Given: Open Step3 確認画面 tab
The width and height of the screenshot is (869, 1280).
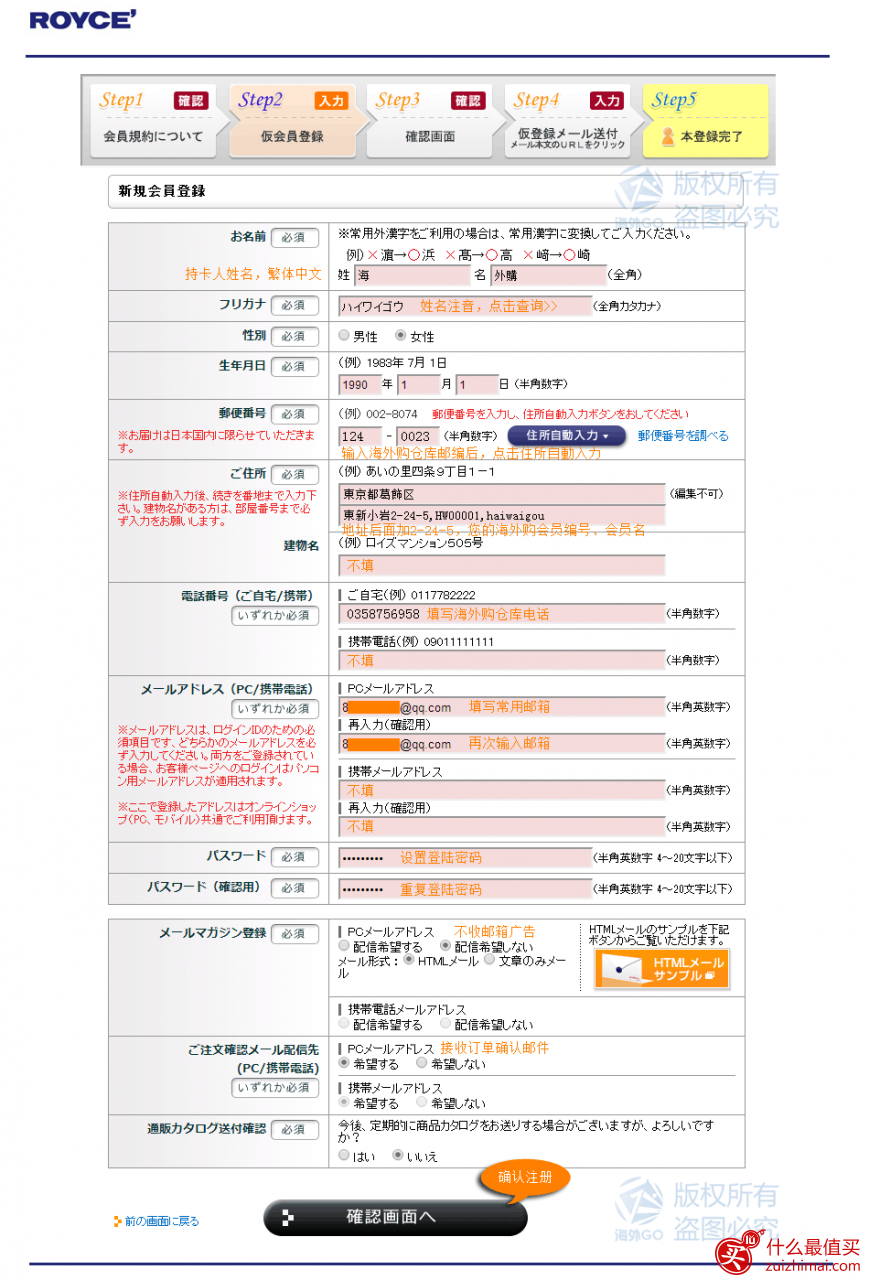Looking at the screenshot, I should click(x=430, y=121).
